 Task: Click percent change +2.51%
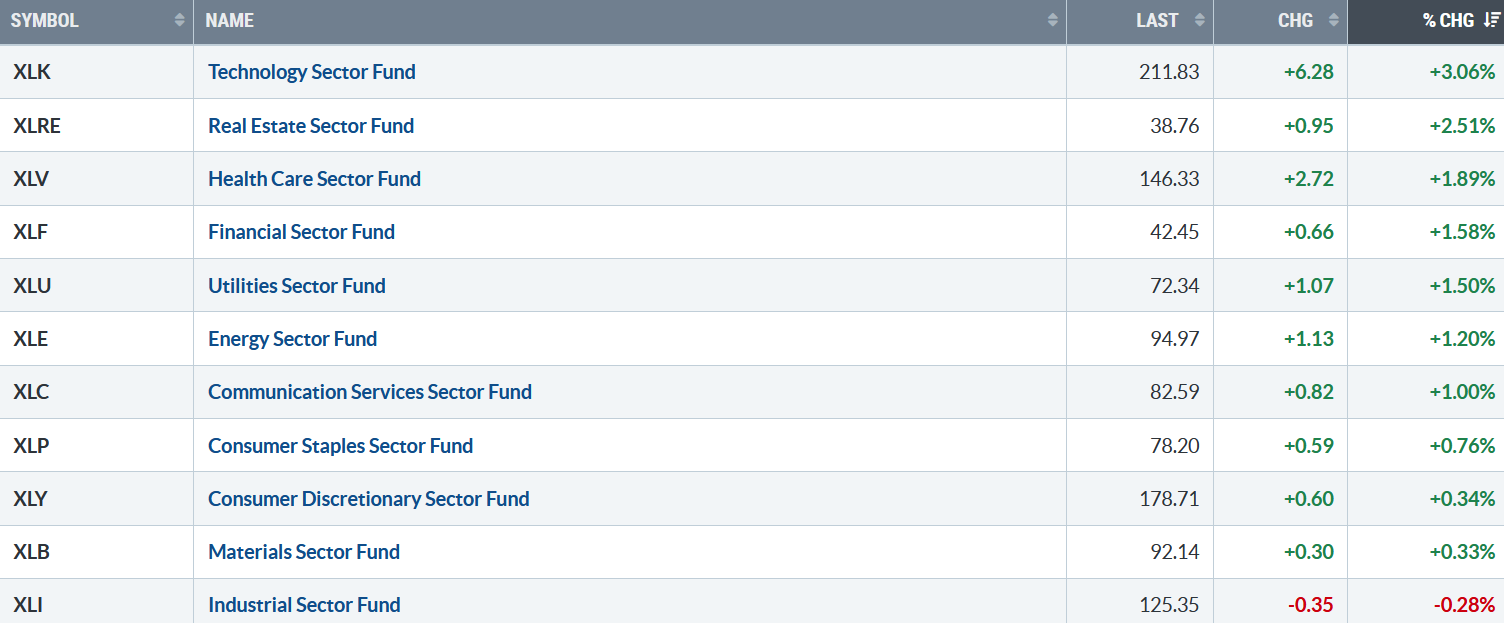coord(1462,125)
